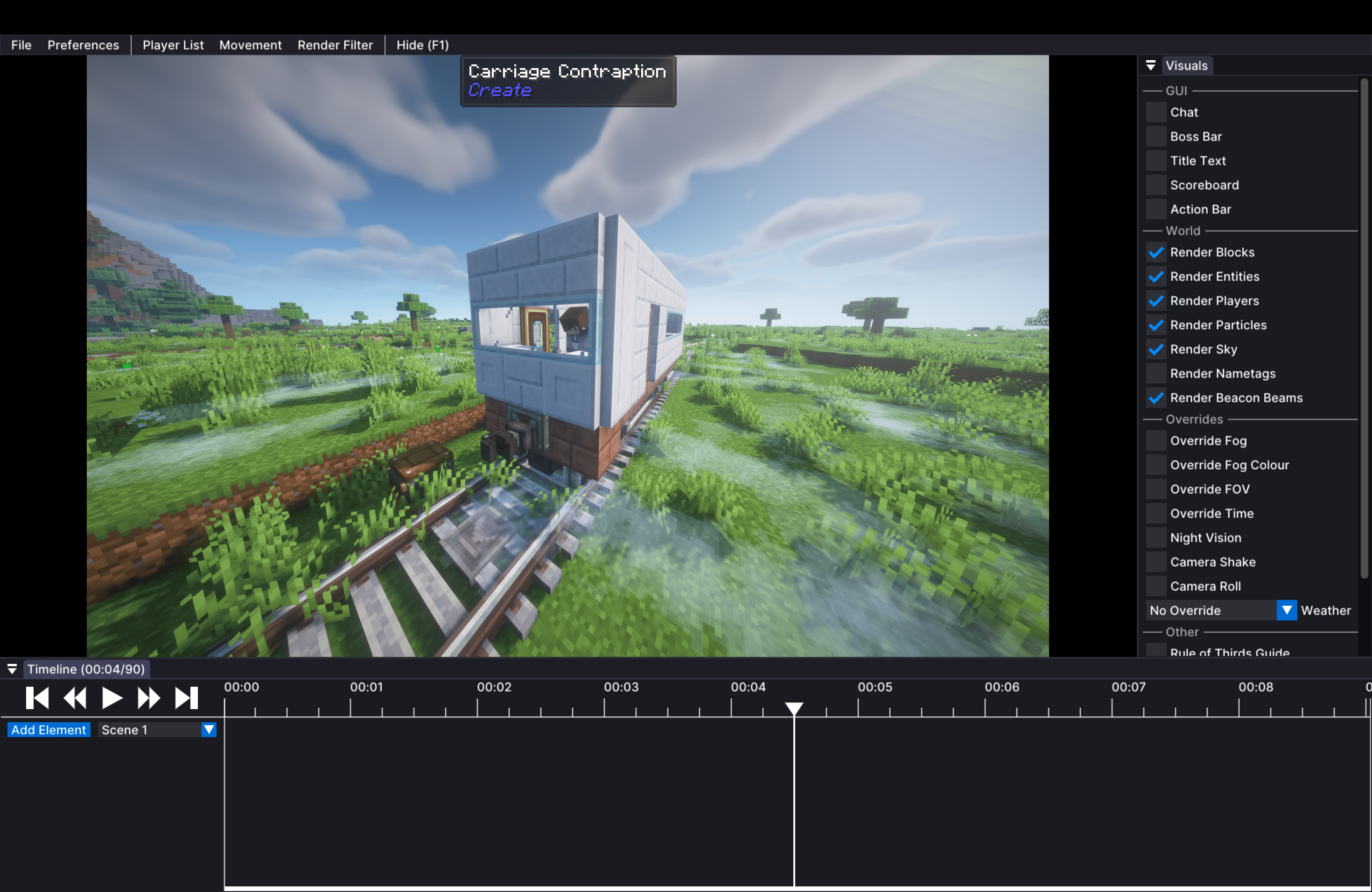The width and height of the screenshot is (1372, 892).
Task: Open the Movement menu
Action: coord(250,45)
